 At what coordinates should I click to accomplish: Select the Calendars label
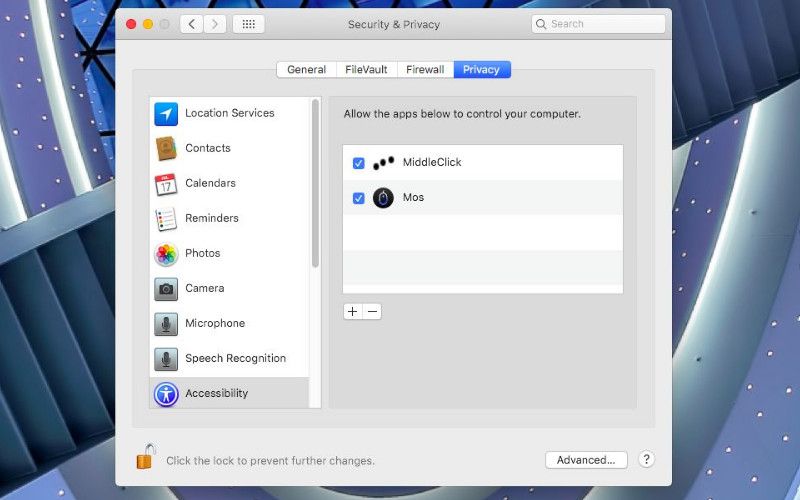tap(210, 183)
